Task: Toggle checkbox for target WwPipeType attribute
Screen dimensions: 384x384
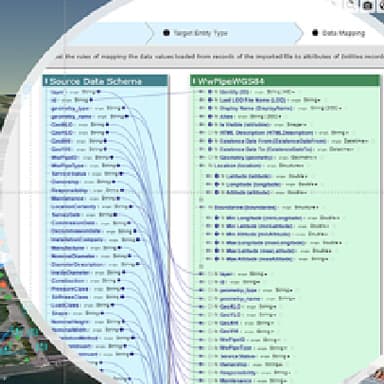Action: point(211,348)
